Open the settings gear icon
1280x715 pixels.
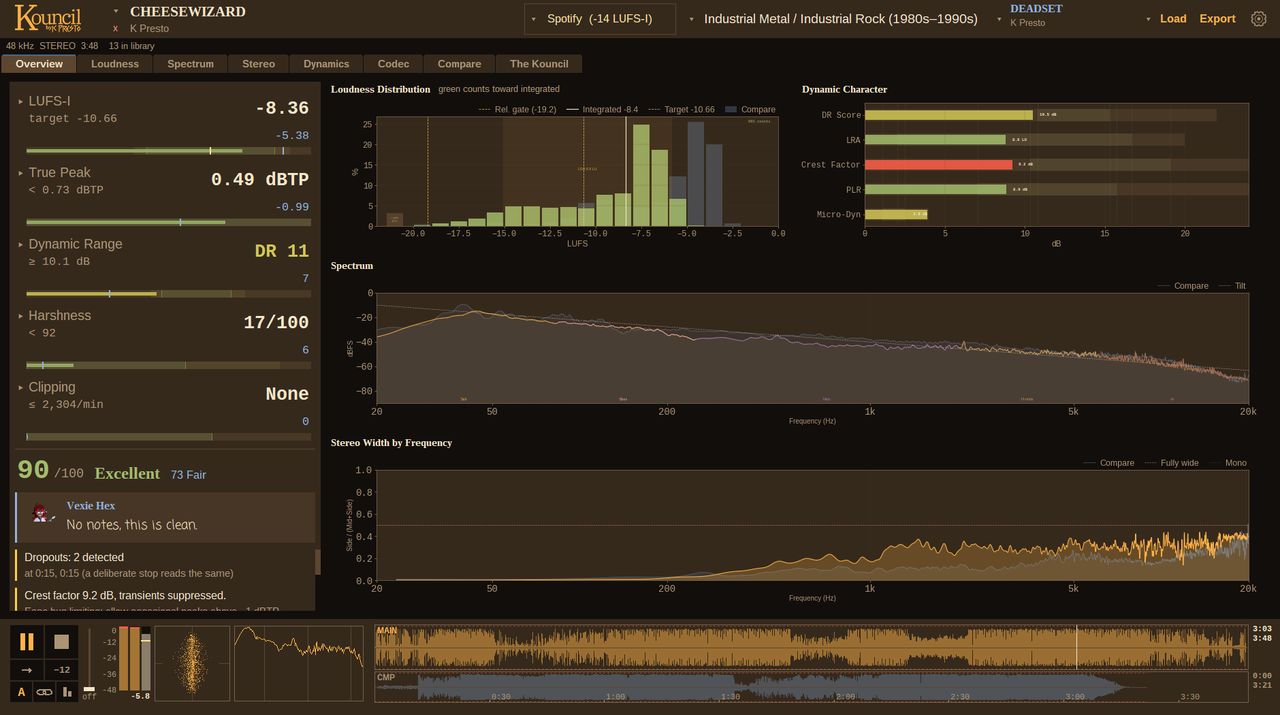pyautogui.click(x=1259, y=19)
